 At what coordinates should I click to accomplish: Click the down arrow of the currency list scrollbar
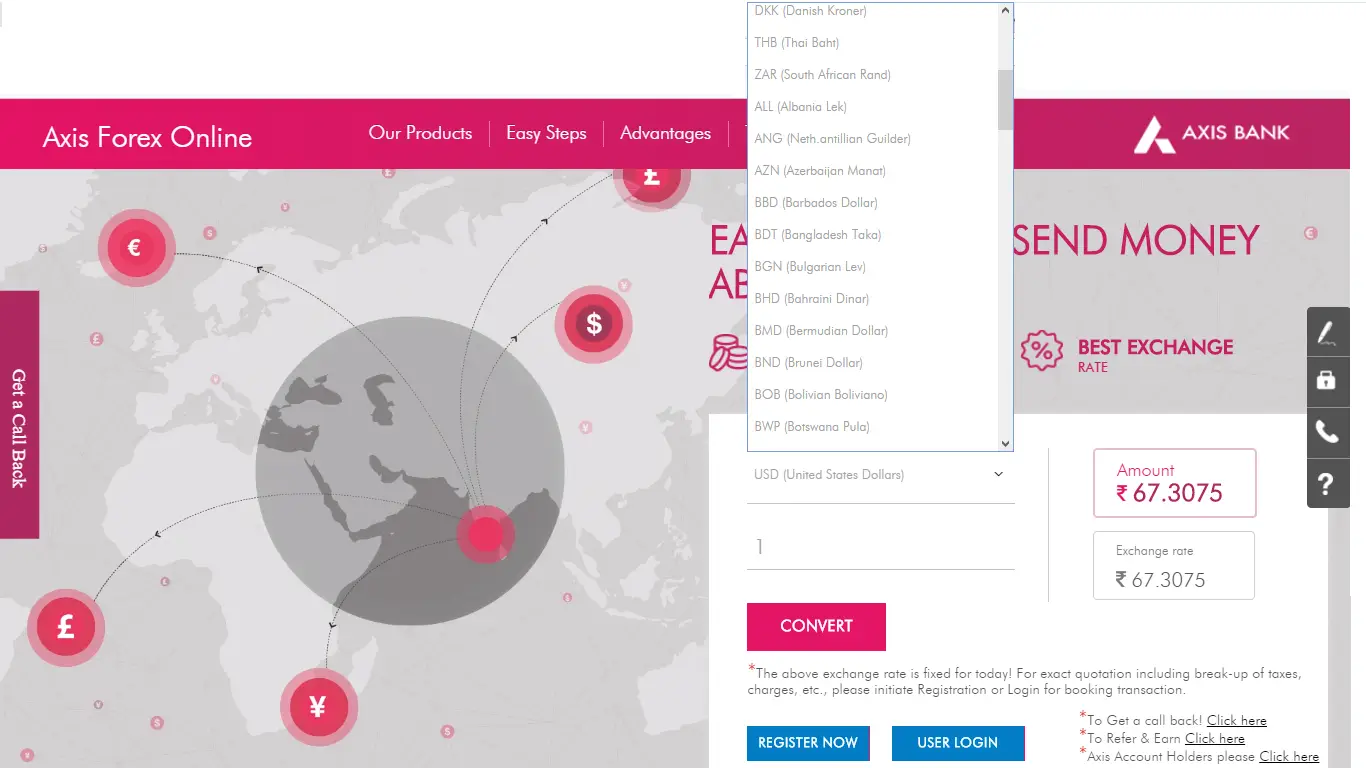point(1005,443)
